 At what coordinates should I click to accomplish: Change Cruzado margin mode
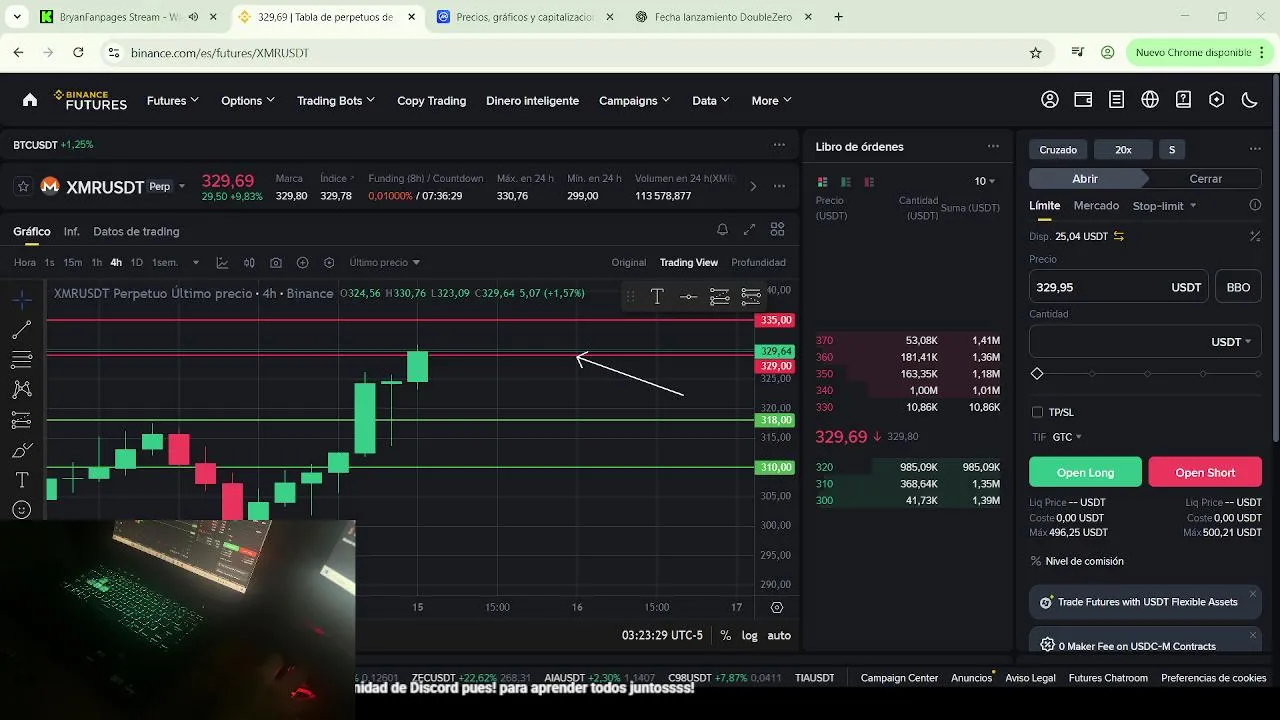1058,149
